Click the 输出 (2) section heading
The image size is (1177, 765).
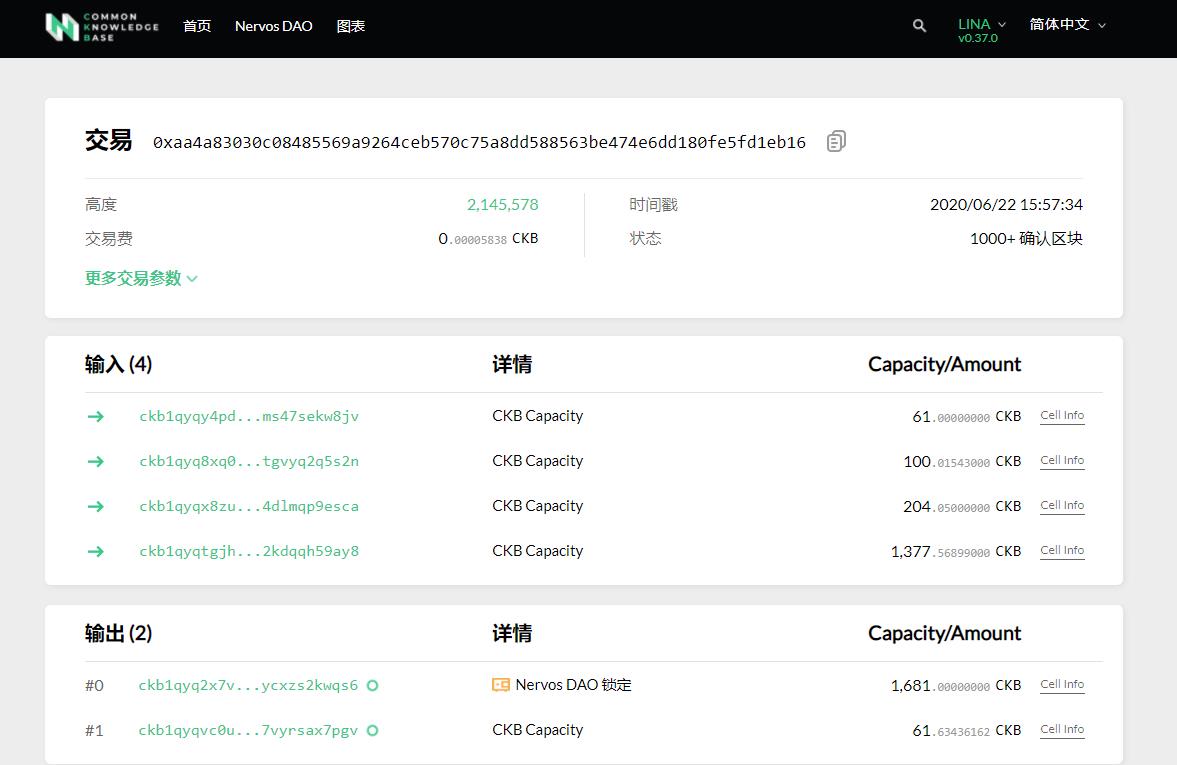[119, 633]
